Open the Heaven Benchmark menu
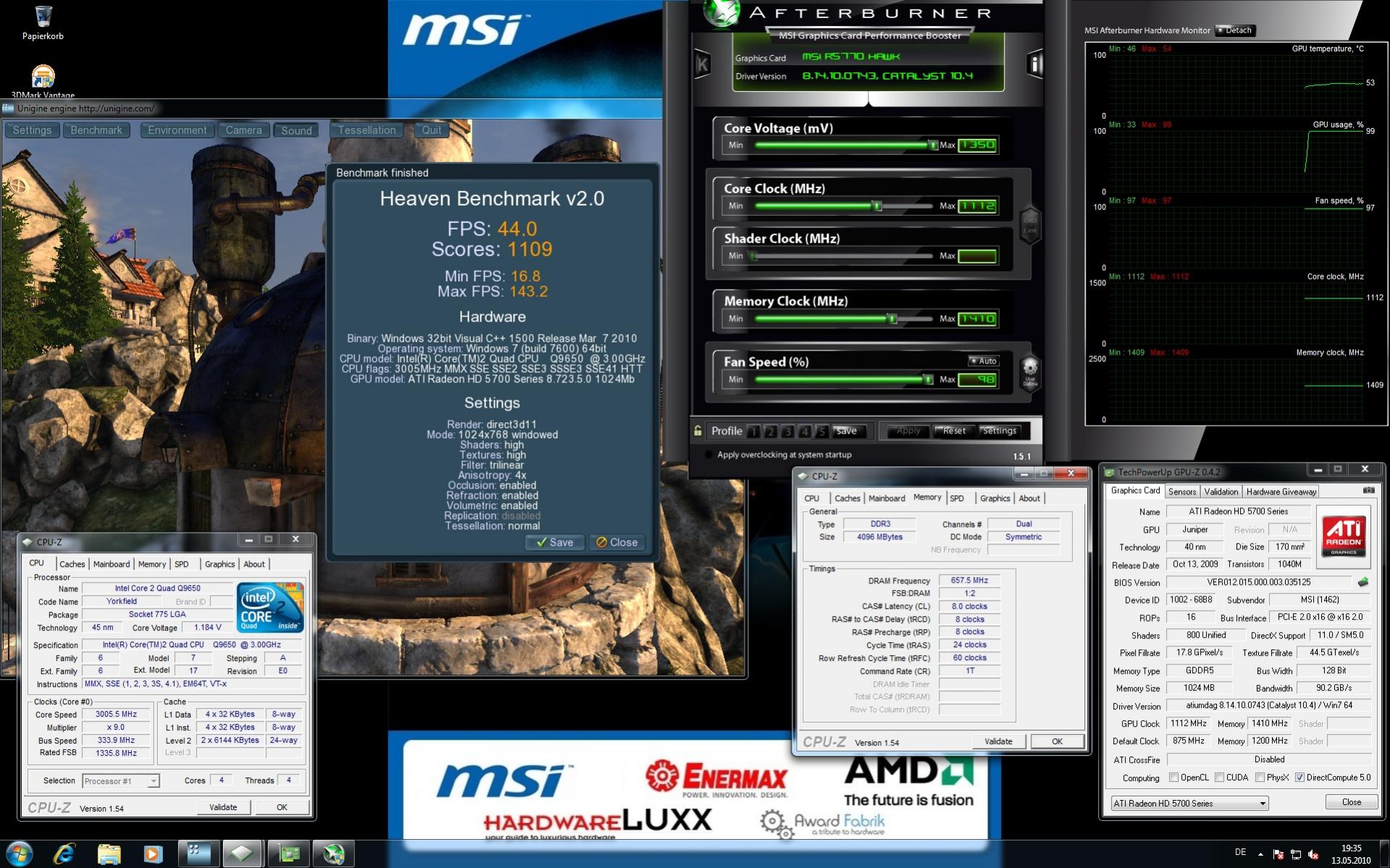Screen dimensions: 1390x868 pos(96,130)
